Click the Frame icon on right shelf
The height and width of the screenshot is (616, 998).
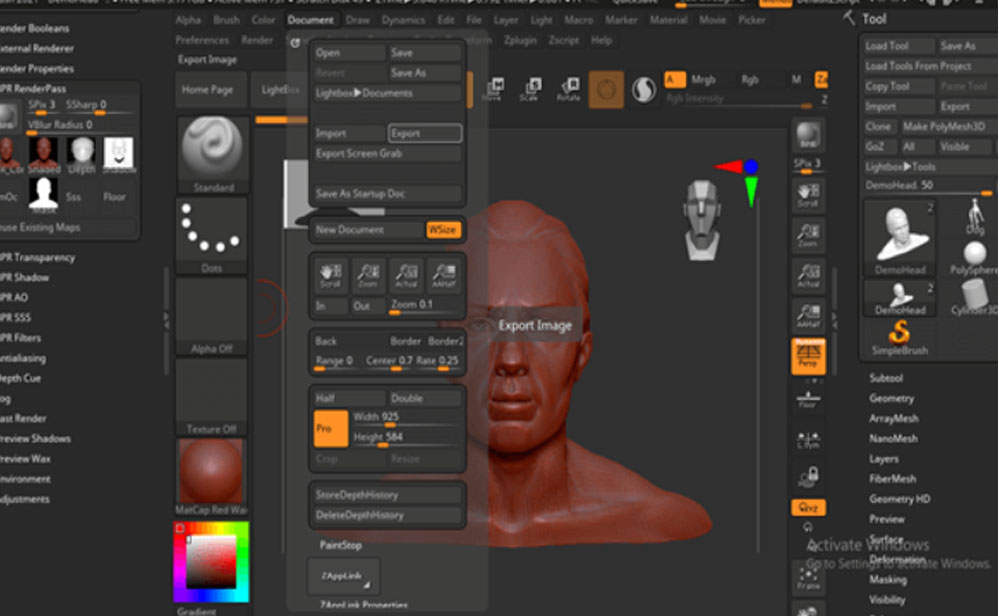tap(808, 577)
